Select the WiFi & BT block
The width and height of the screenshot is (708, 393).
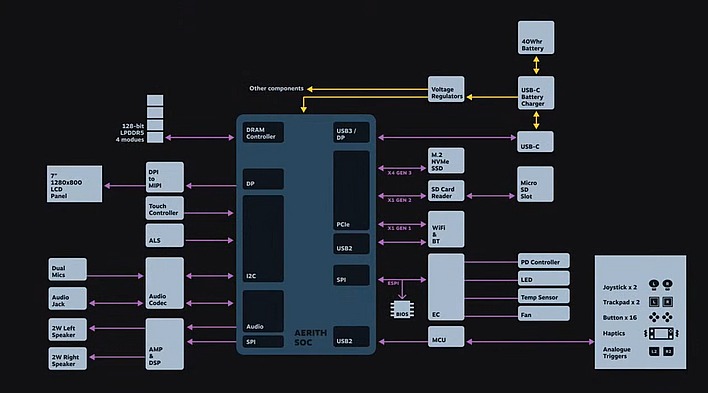click(446, 229)
